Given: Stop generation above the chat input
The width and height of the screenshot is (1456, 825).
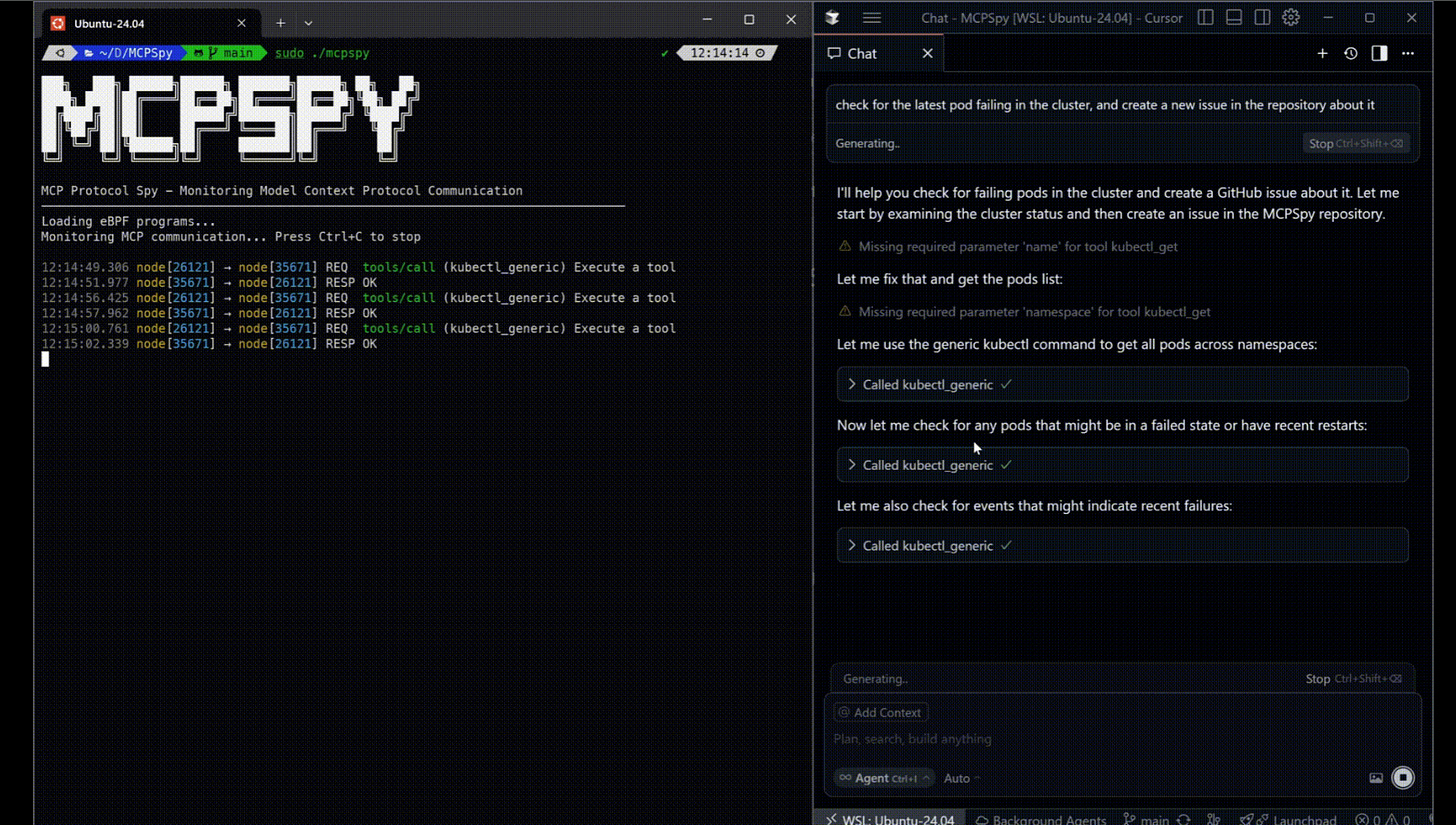Looking at the screenshot, I should point(1356,679).
